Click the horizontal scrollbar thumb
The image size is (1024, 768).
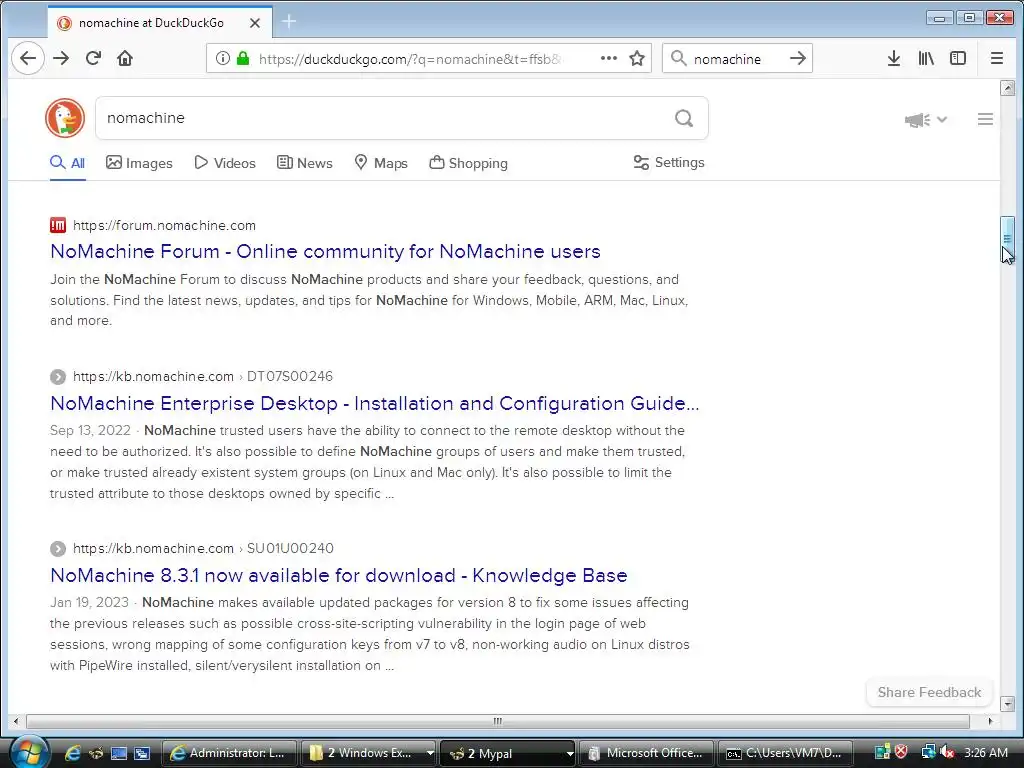pyautogui.click(x=498, y=721)
